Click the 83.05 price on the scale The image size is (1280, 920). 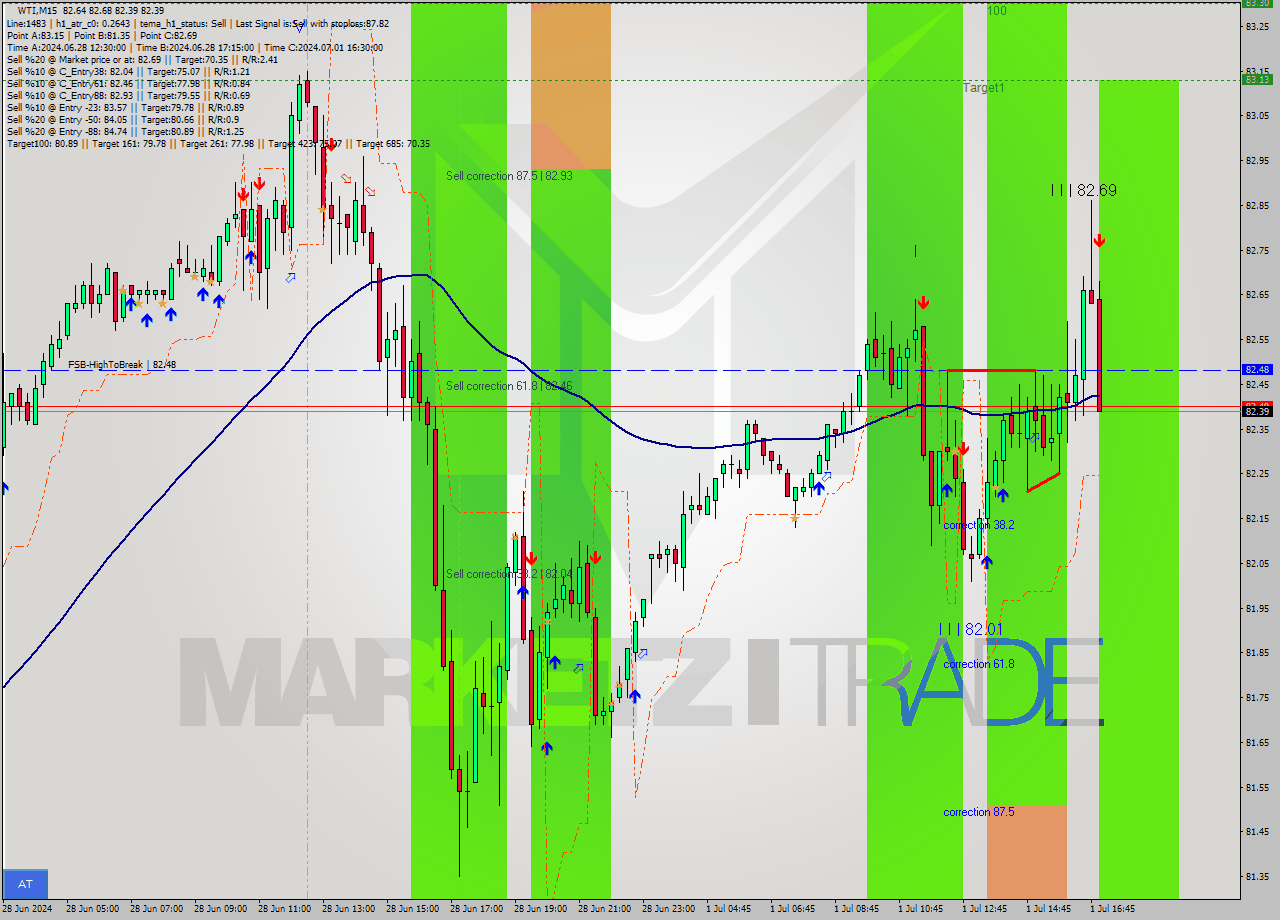[x=1257, y=116]
